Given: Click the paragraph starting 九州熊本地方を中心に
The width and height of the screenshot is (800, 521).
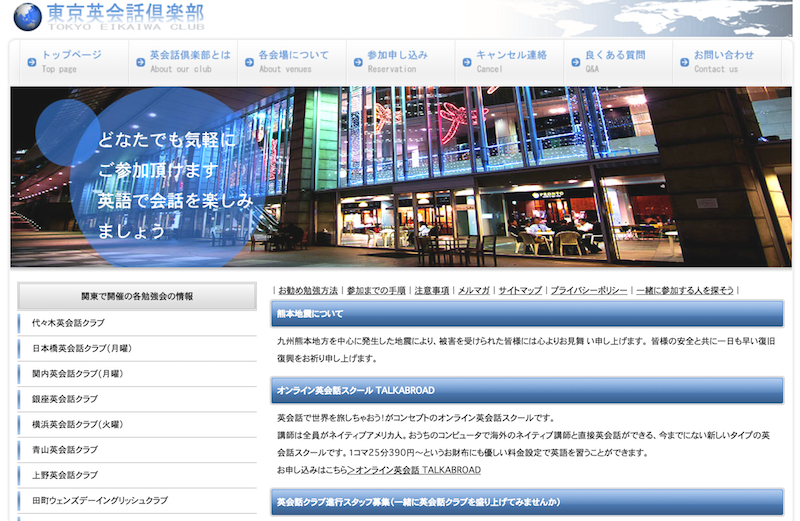Looking at the screenshot, I should 526,350.
